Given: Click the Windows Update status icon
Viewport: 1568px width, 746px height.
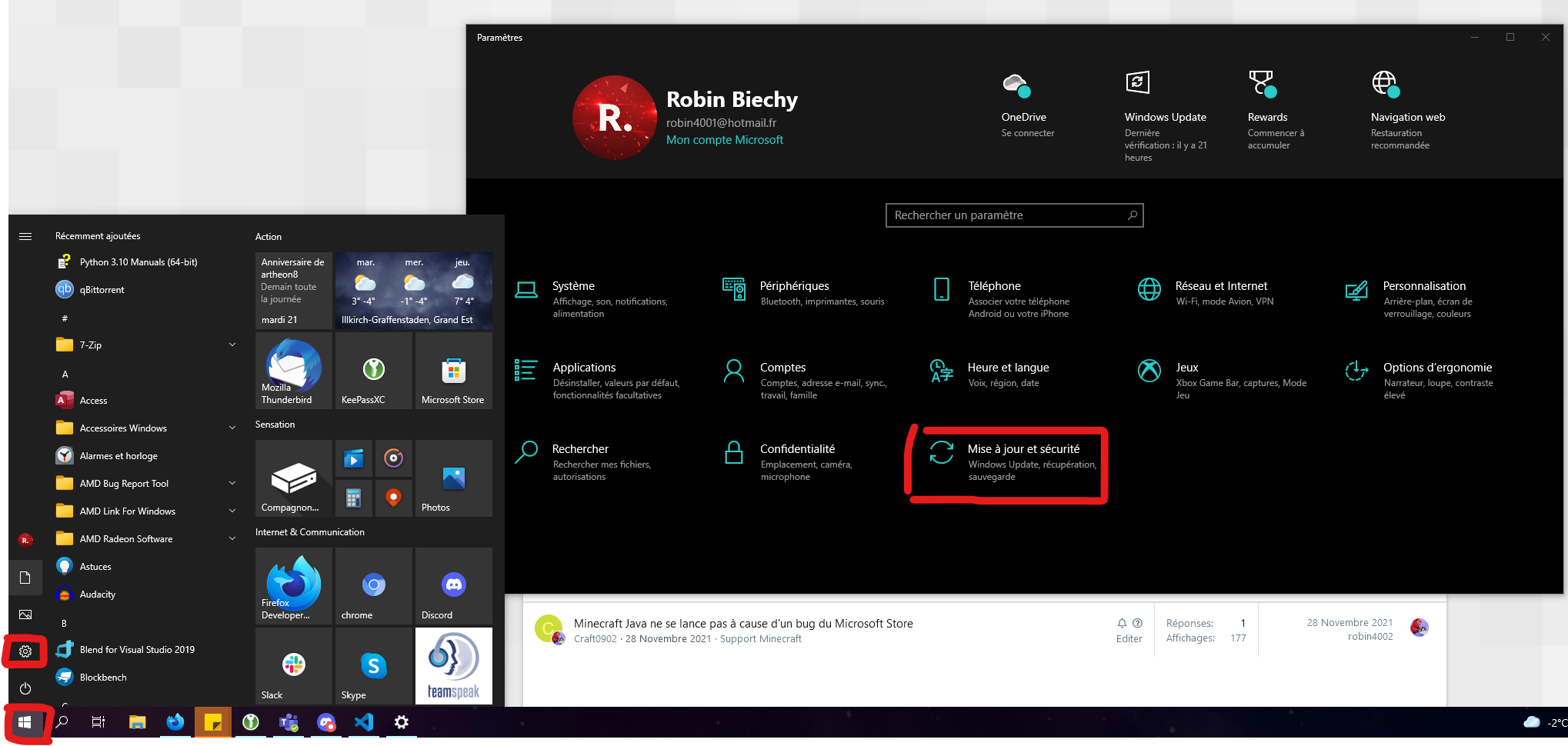Looking at the screenshot, I should tap(1138, 82).
